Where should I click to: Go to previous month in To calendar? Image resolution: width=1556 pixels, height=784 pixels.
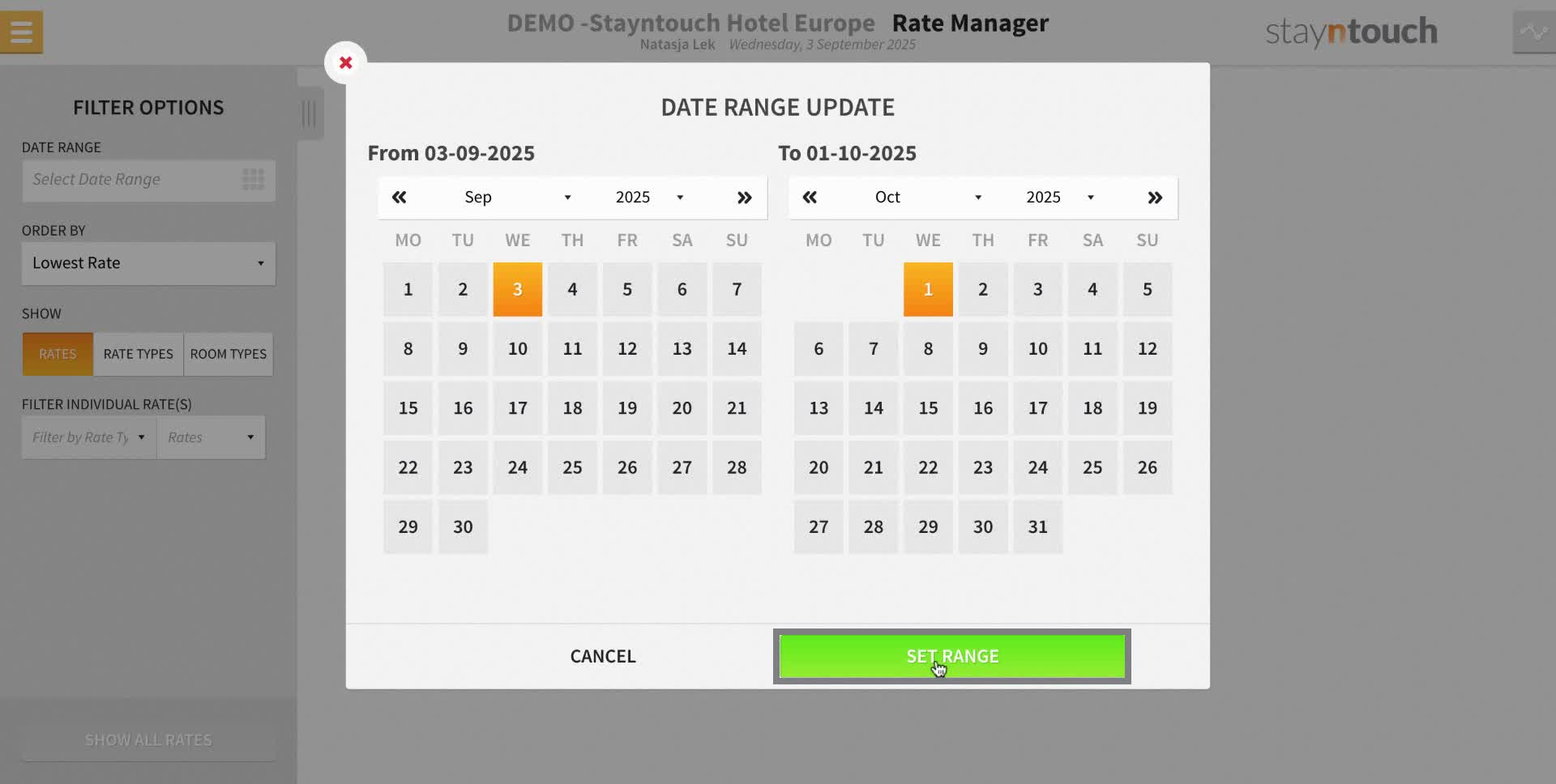(x=810, y=198)
